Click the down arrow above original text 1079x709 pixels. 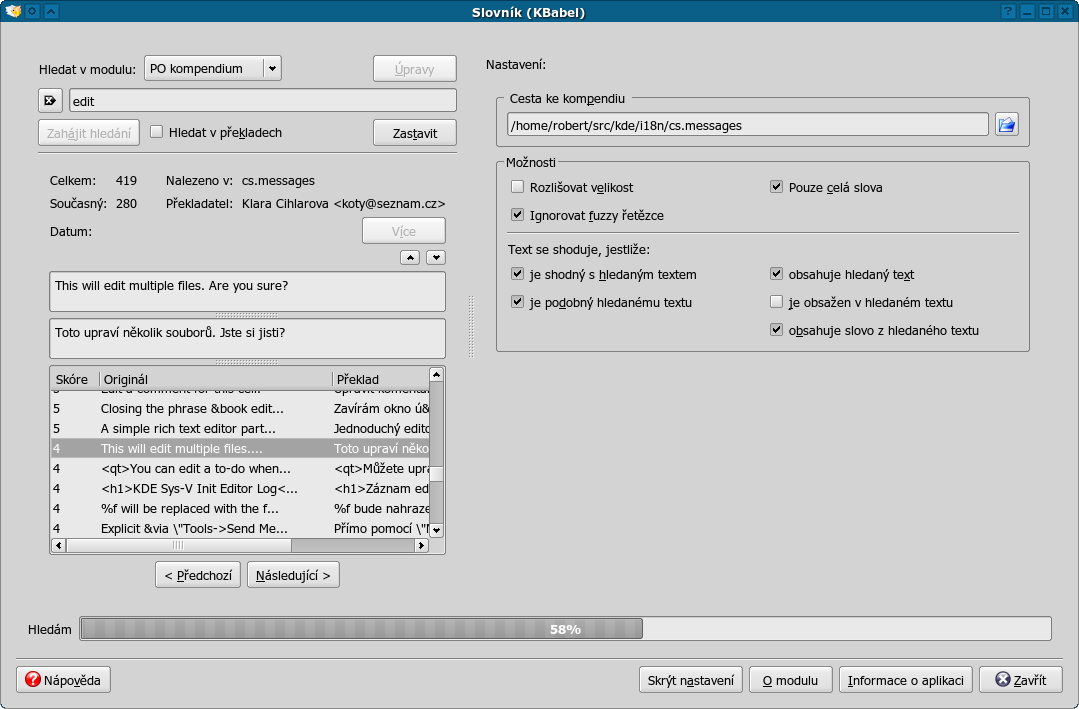pos(436,257)
